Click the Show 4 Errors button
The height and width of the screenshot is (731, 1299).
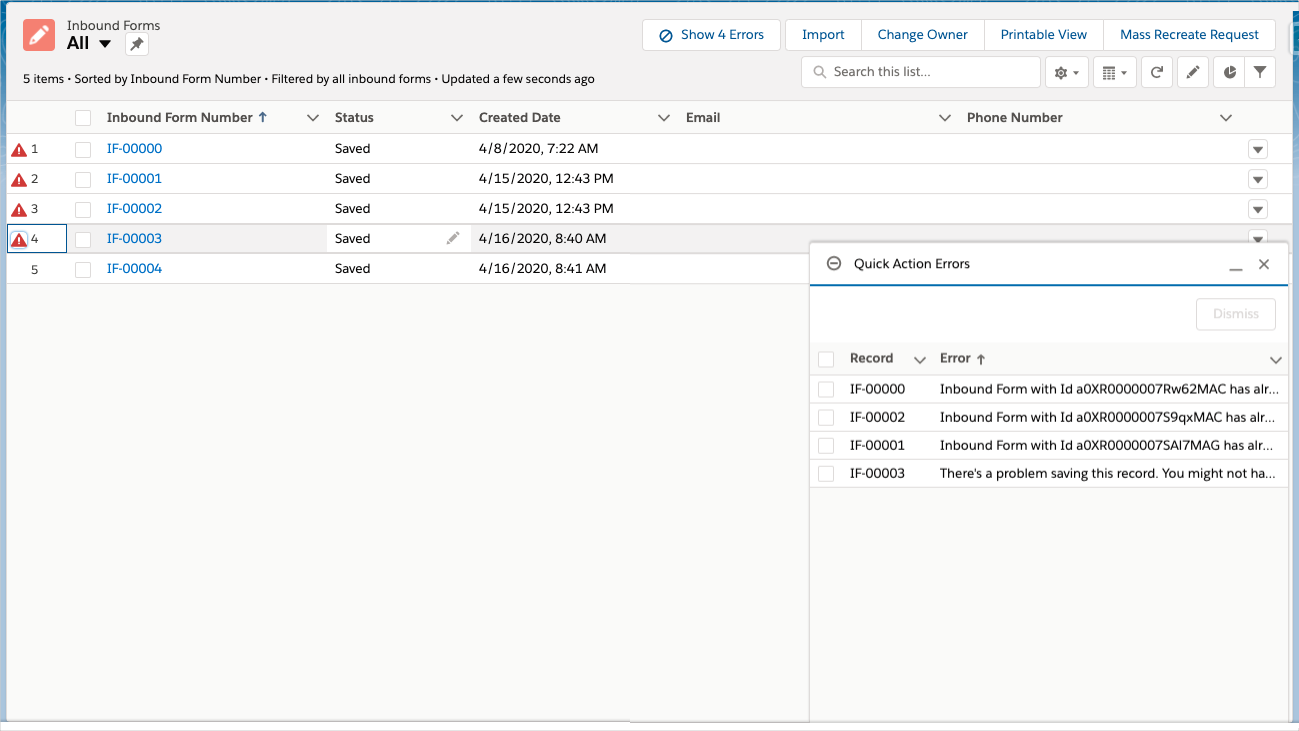pos(711,34)
